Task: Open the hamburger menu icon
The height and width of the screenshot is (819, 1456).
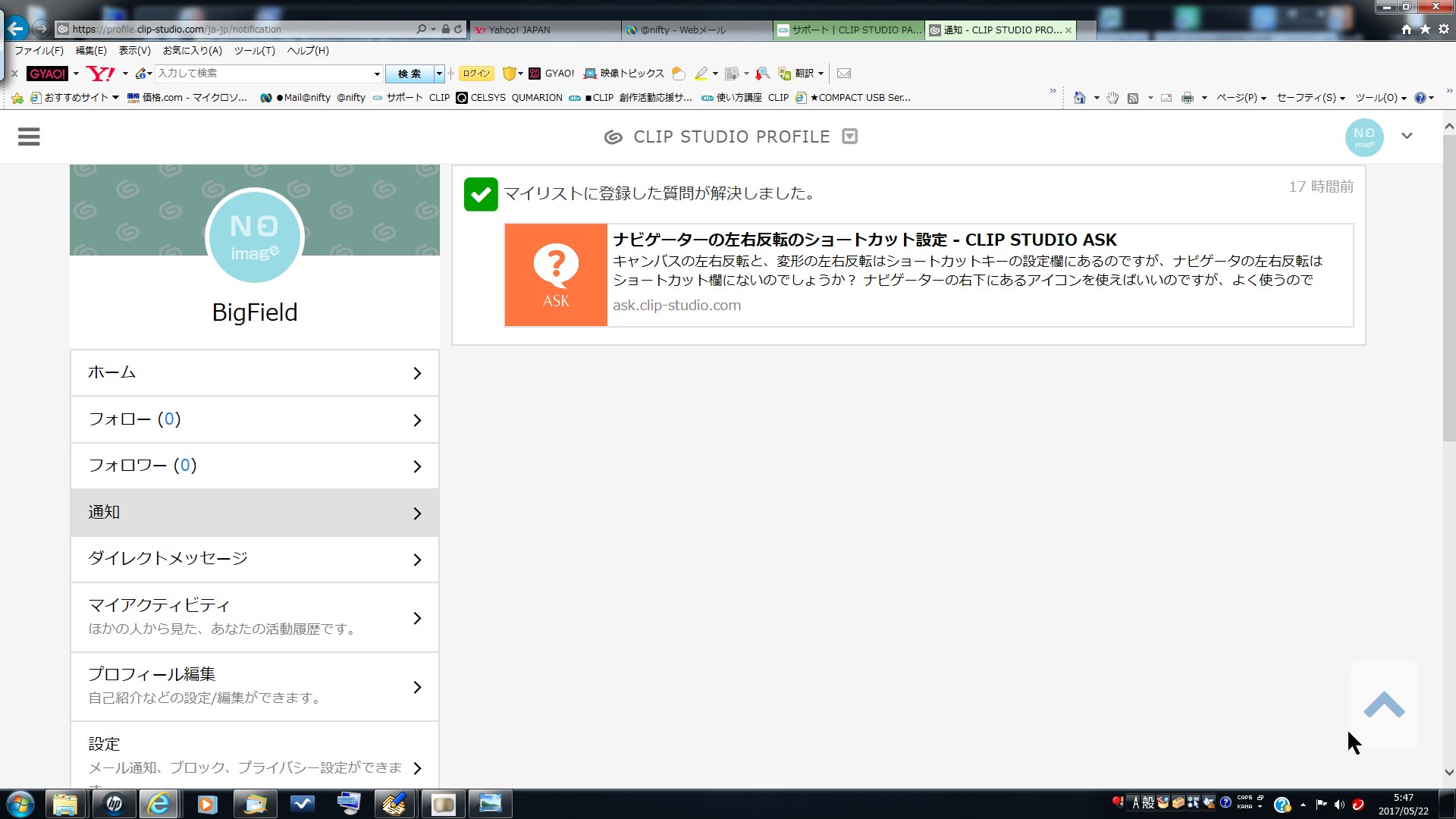Action: tap(29, 136)
